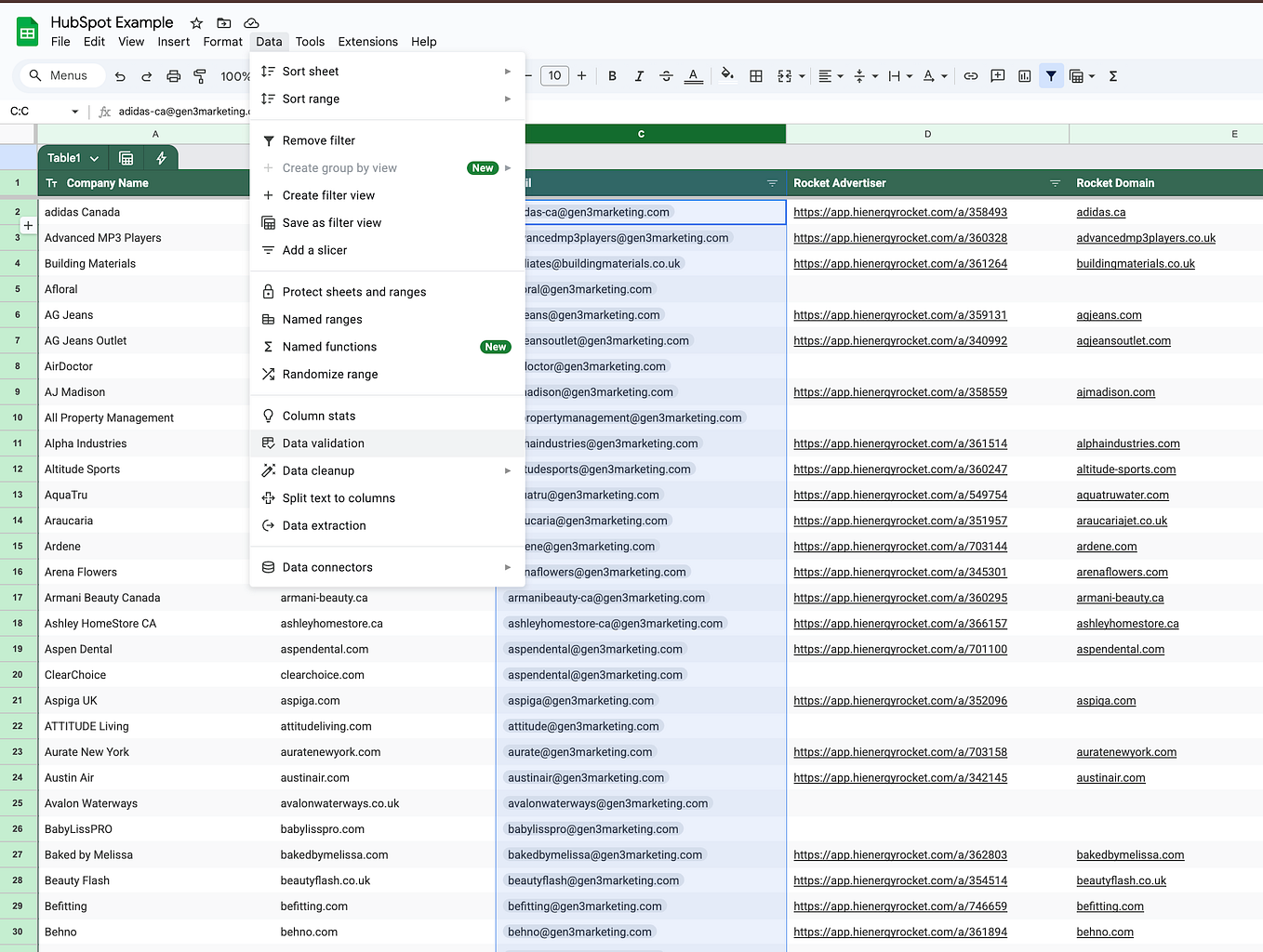Open the fill color tool

726,75
